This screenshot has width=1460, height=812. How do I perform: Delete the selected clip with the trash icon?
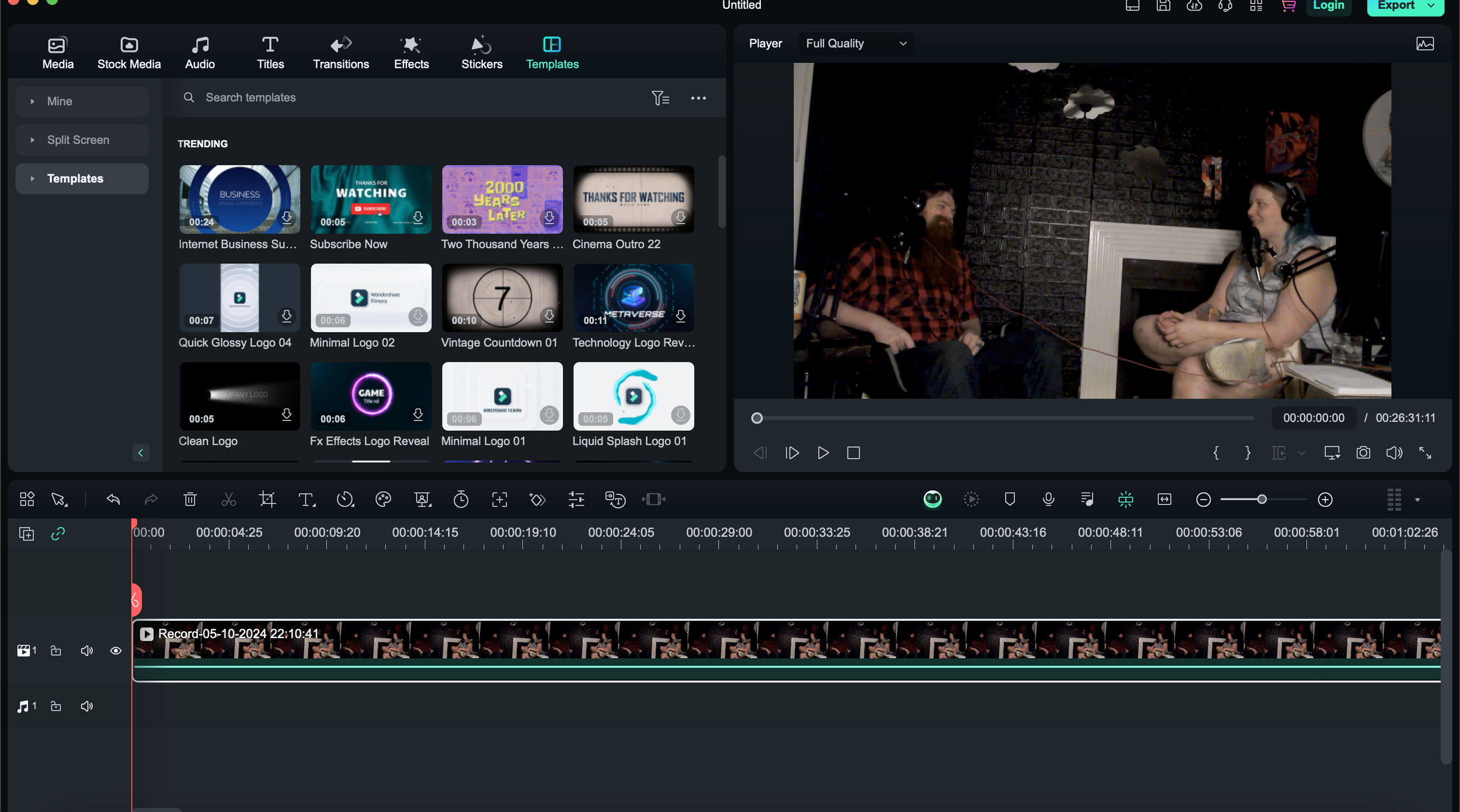(190, 500)
